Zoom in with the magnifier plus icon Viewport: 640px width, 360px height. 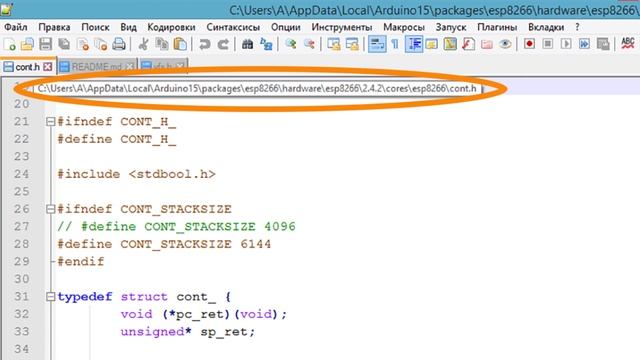pyautogui.click(x=291, y=44)
